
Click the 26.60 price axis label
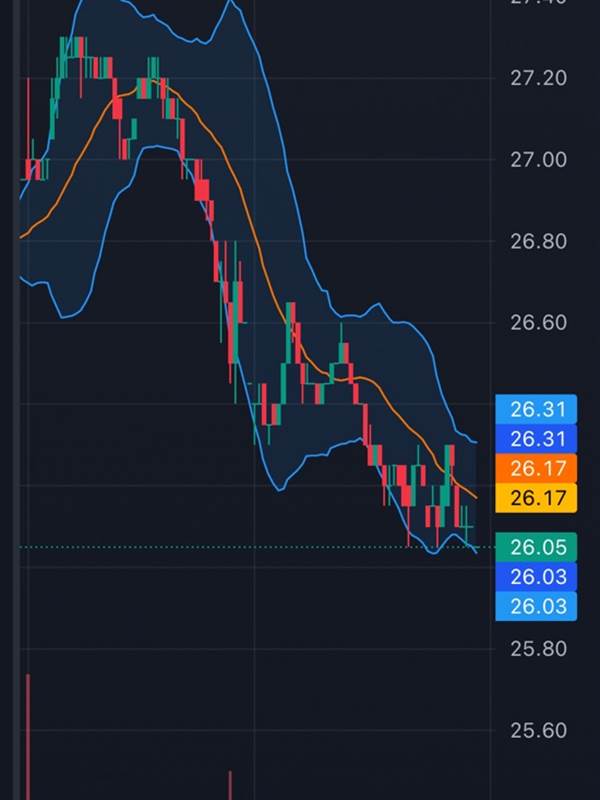click(538, 322)
